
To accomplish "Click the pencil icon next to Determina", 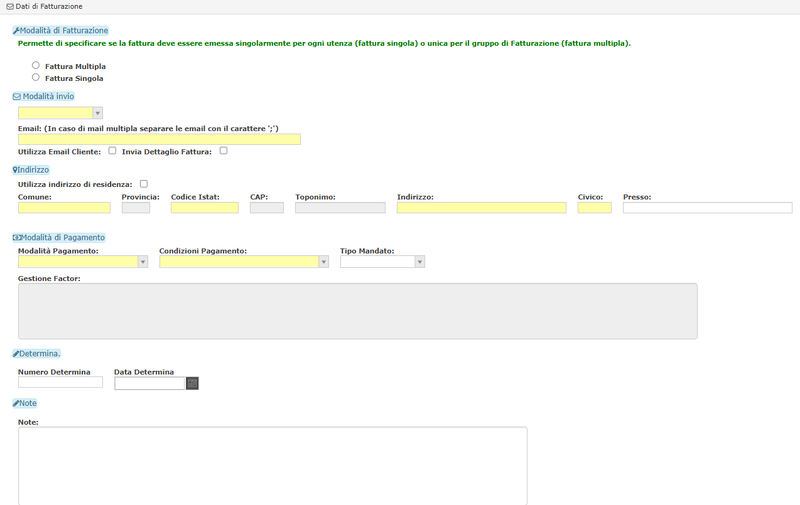I will (16, 354).
